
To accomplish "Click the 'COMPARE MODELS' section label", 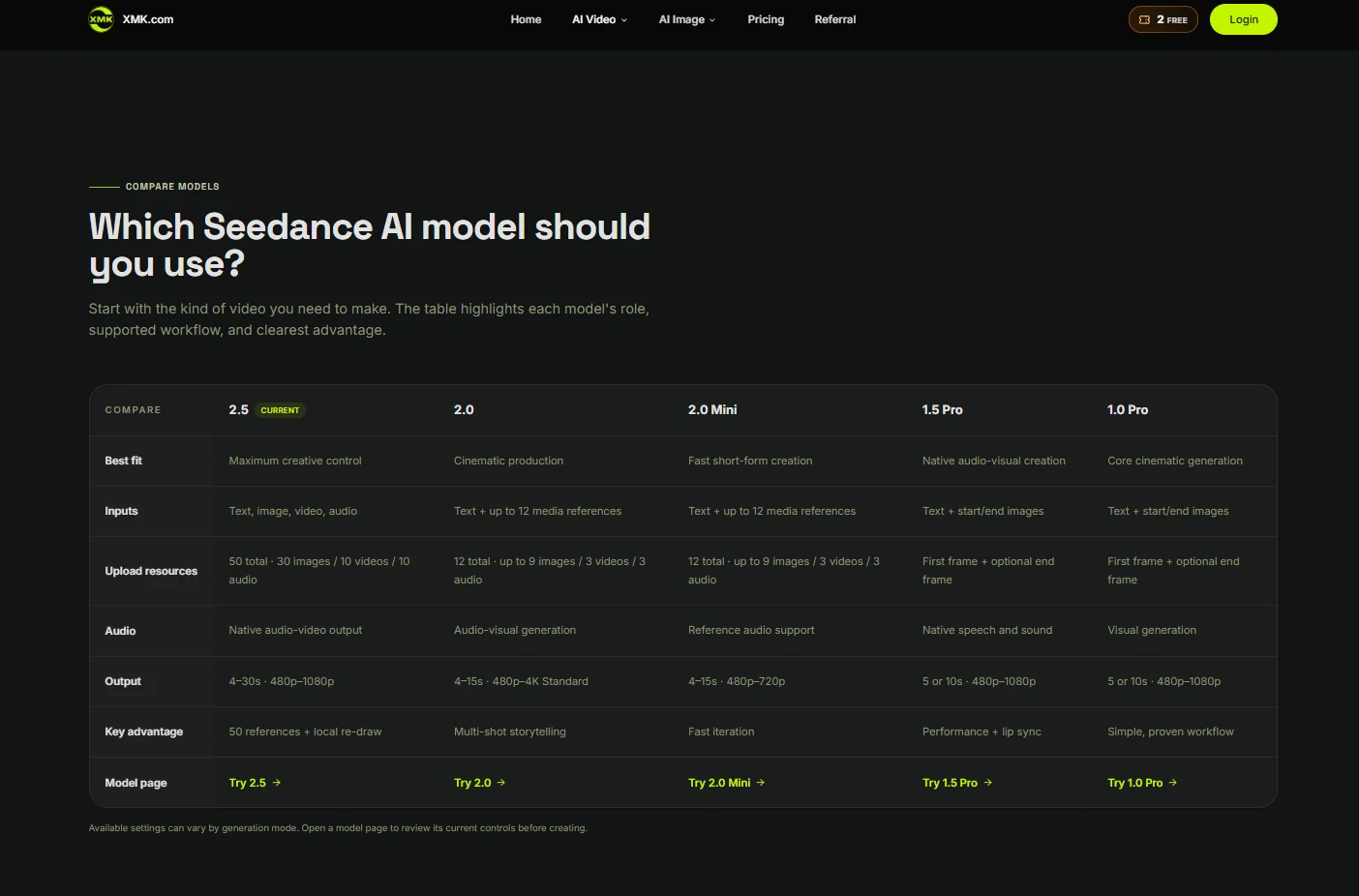I will [x=172, y=187].
